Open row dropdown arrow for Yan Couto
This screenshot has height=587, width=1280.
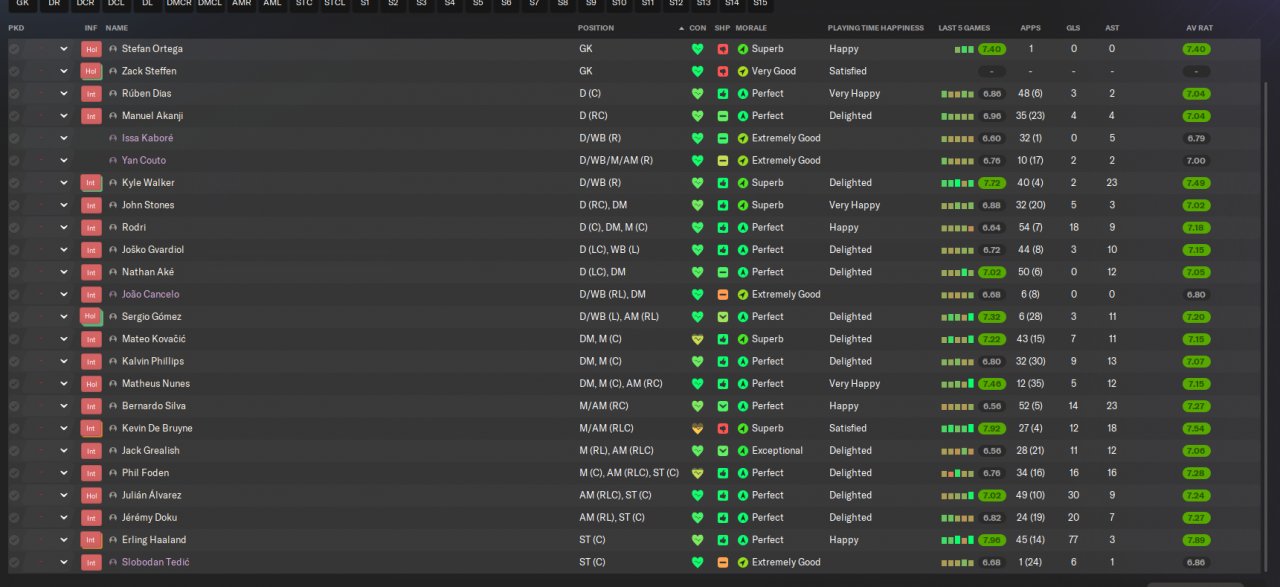pos(64,160)
